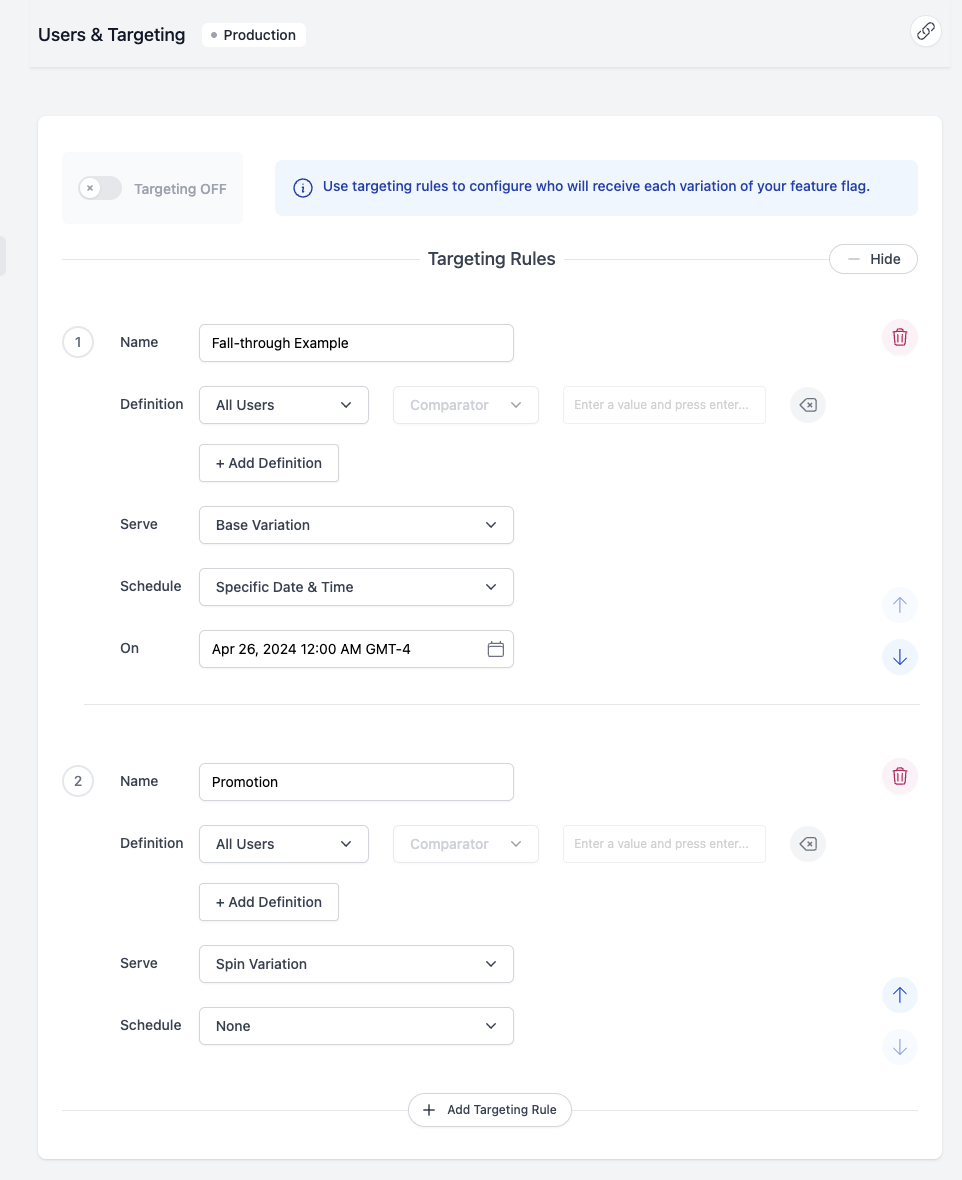Delete the Promotion rule via trash icon
Image resolution: width=962 pixels, height=1180 pixels.
pos(899,776)
